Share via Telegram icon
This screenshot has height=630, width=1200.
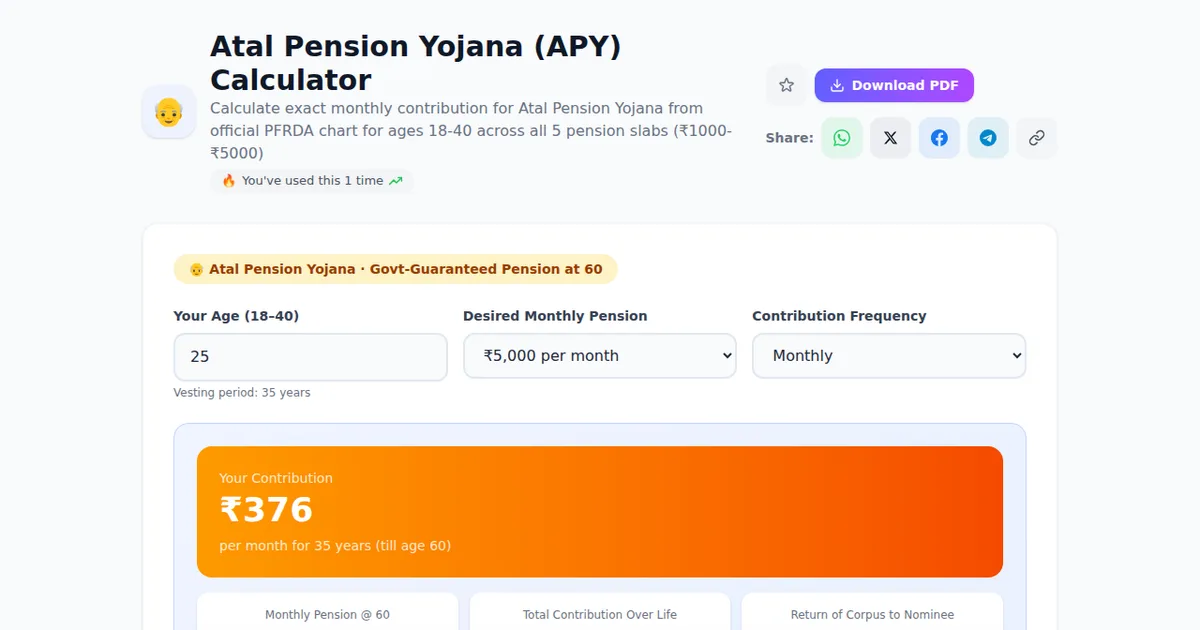[x=988, y=138]
